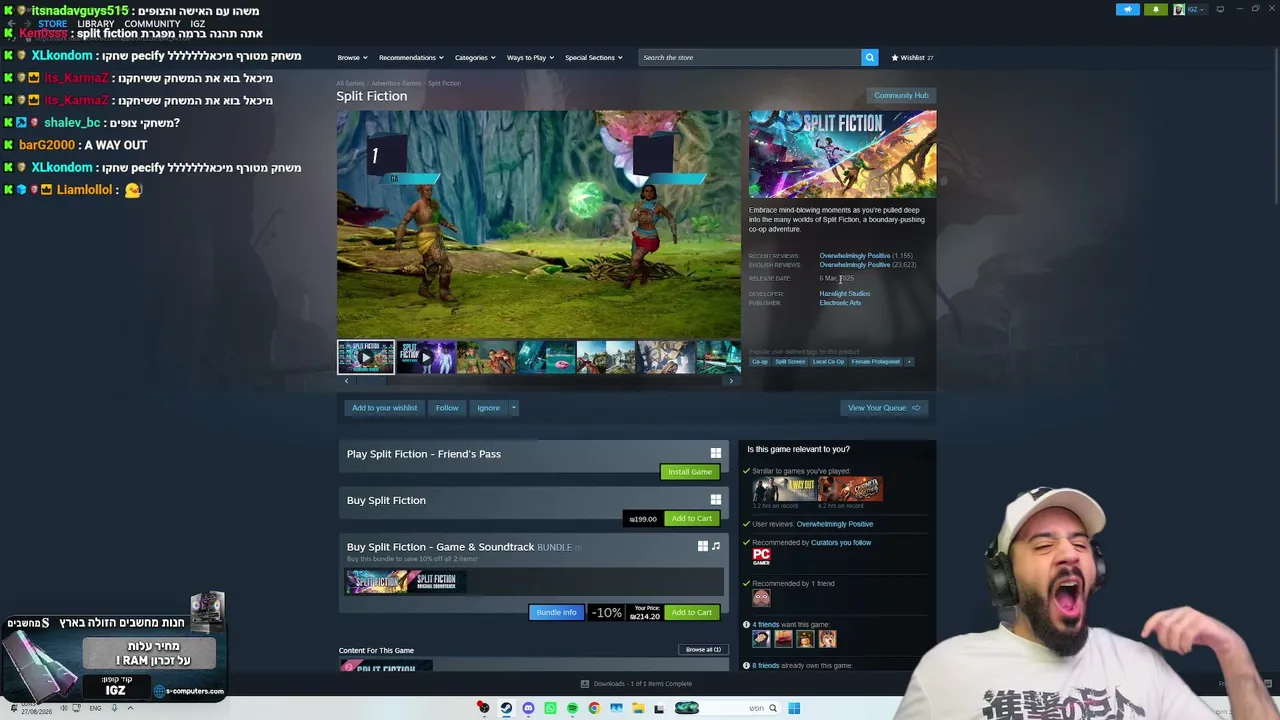Click Install Game for Friend's Pass
This screenshot has height=720, width=1280.
tap(690, 472)
